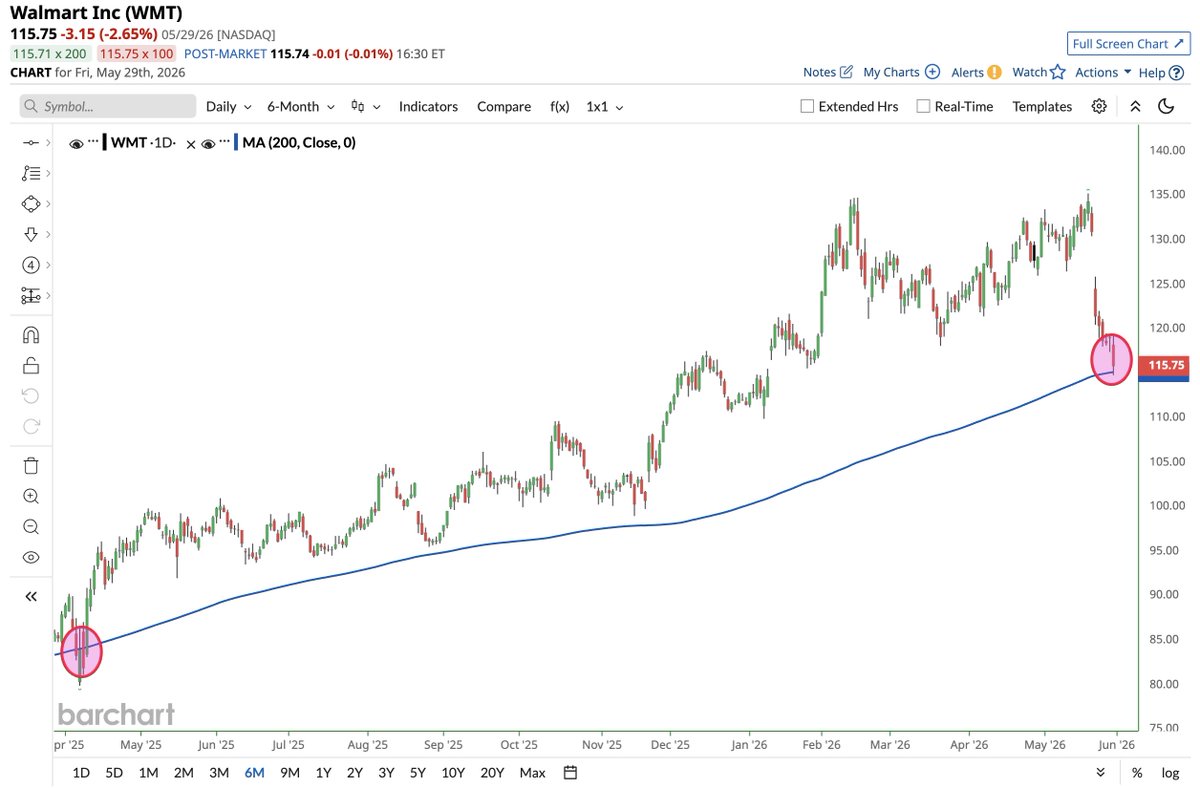Undo using the counterclockwise arrow icon
Viewport: 1200px width, 788px height.
coord(30,395)
